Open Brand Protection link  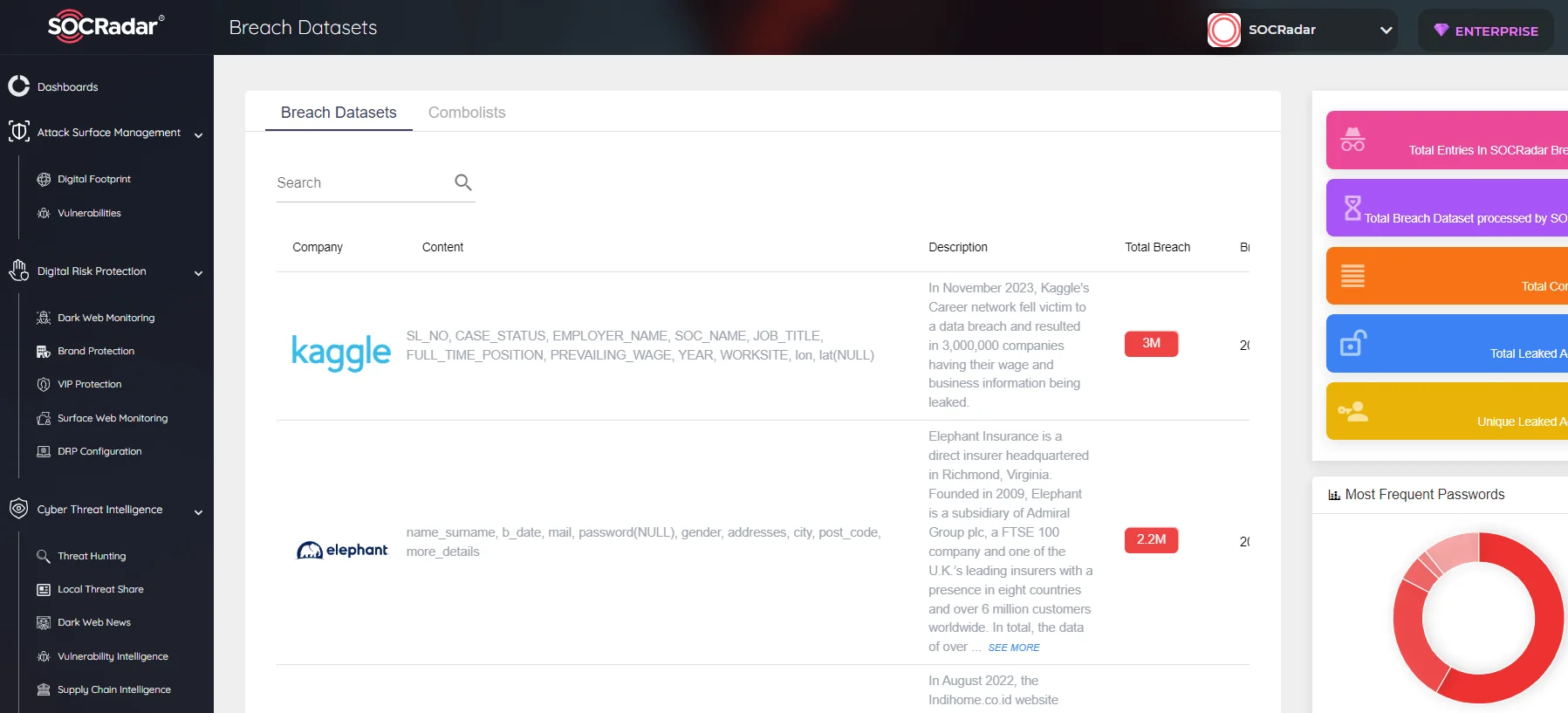click(96, 351)
